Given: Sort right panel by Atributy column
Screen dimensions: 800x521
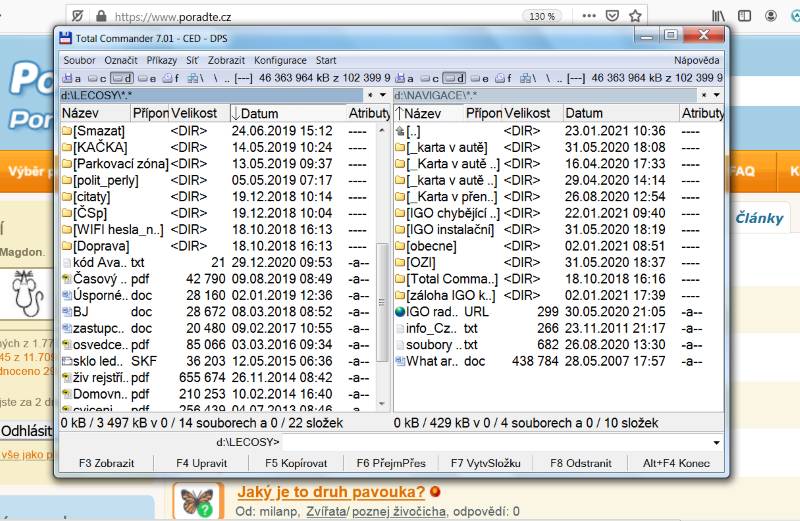Looking at the screenshot, I should click(x=702, y=113).
